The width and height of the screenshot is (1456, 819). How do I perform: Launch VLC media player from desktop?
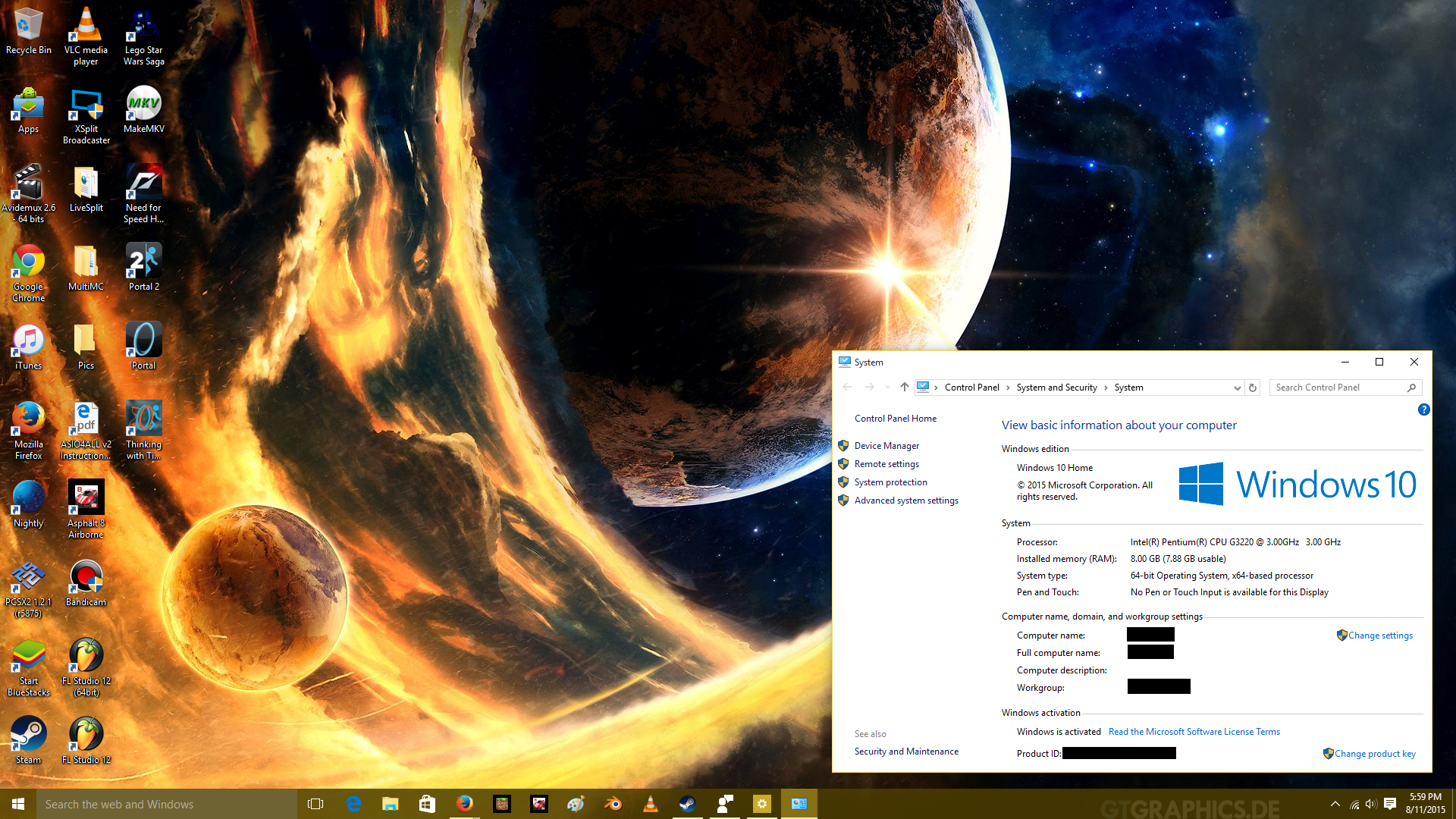[86, 36]
